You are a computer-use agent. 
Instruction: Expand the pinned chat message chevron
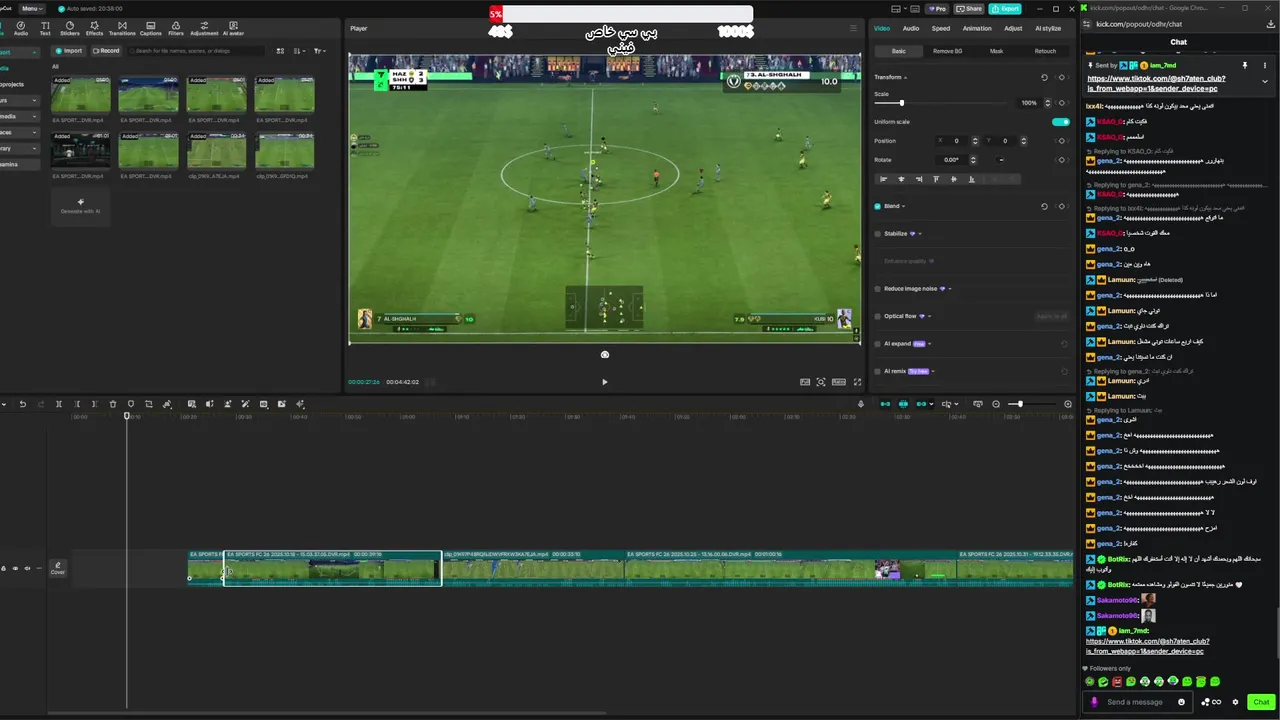pos(1265,82)
